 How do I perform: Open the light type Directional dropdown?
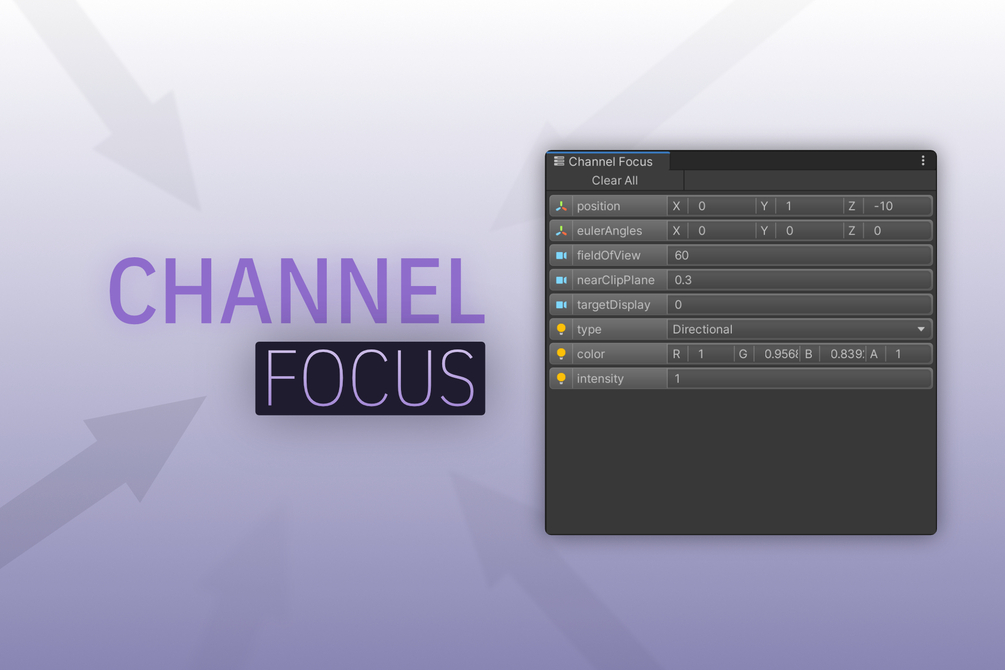799,330
